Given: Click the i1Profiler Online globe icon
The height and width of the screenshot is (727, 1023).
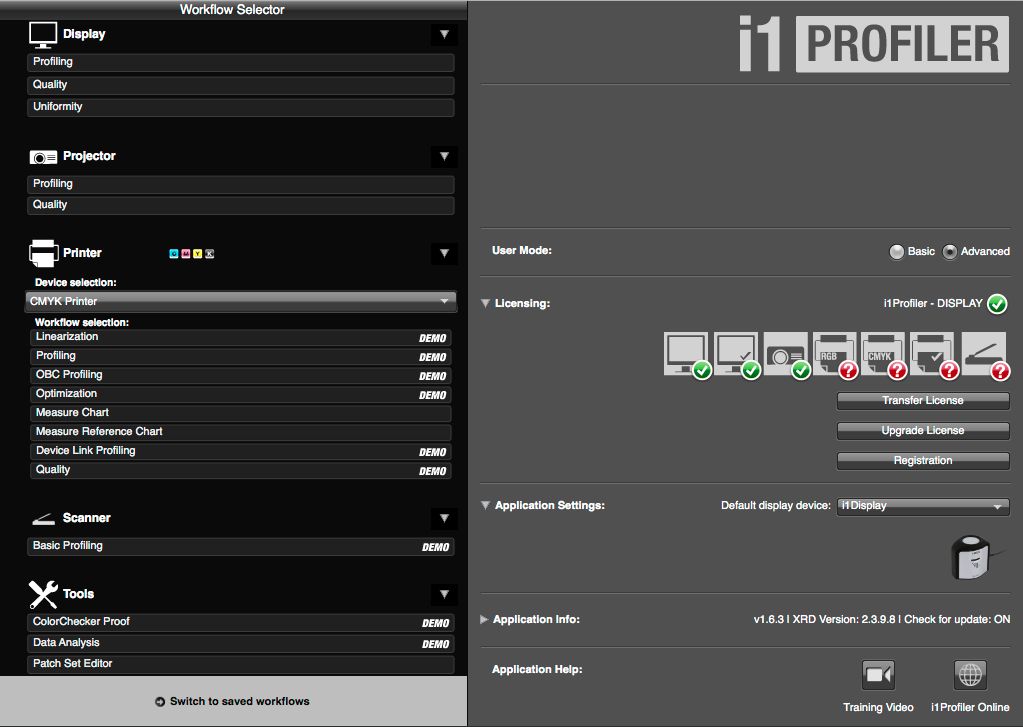Looking at the screenshot, I should (x=969, y=675).
